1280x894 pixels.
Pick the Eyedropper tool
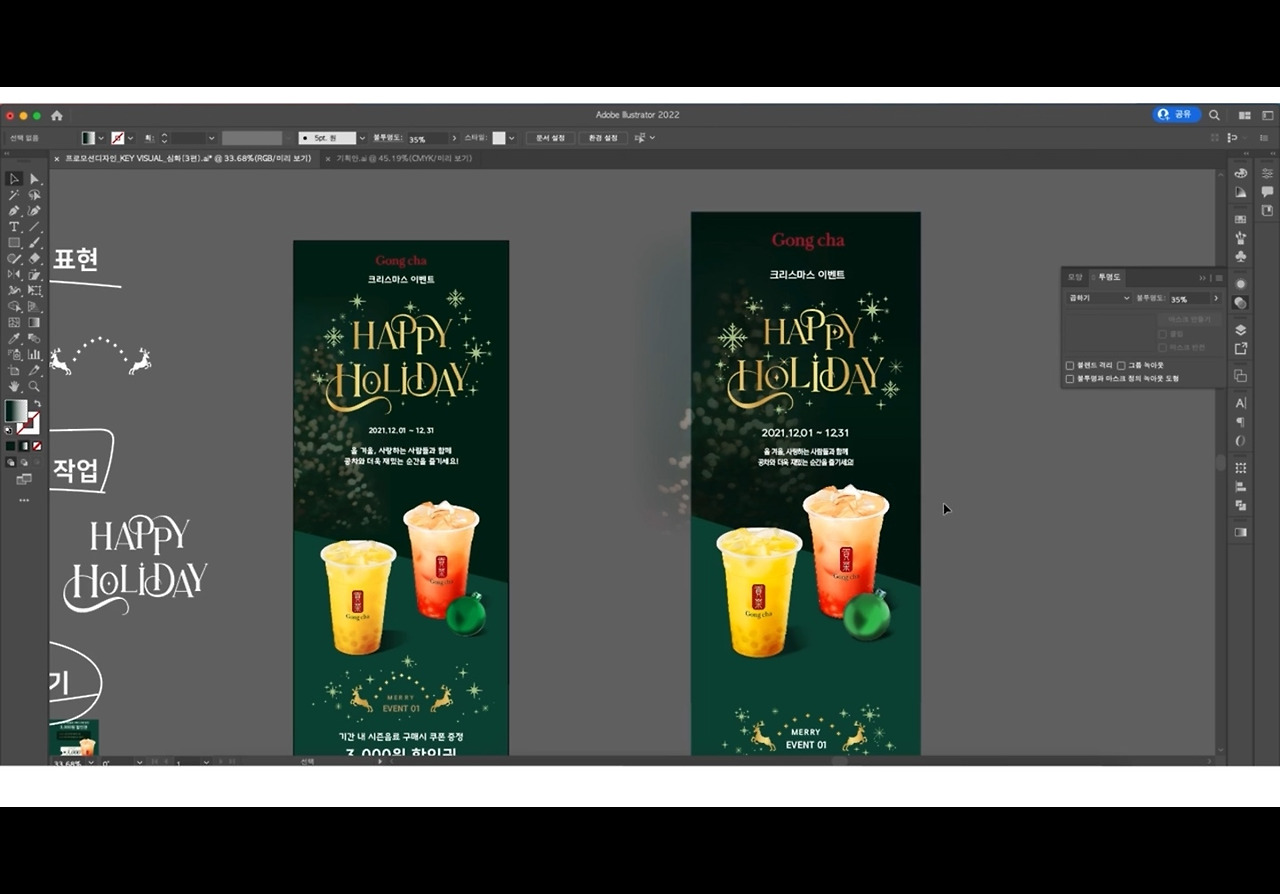tap(14, 339)
